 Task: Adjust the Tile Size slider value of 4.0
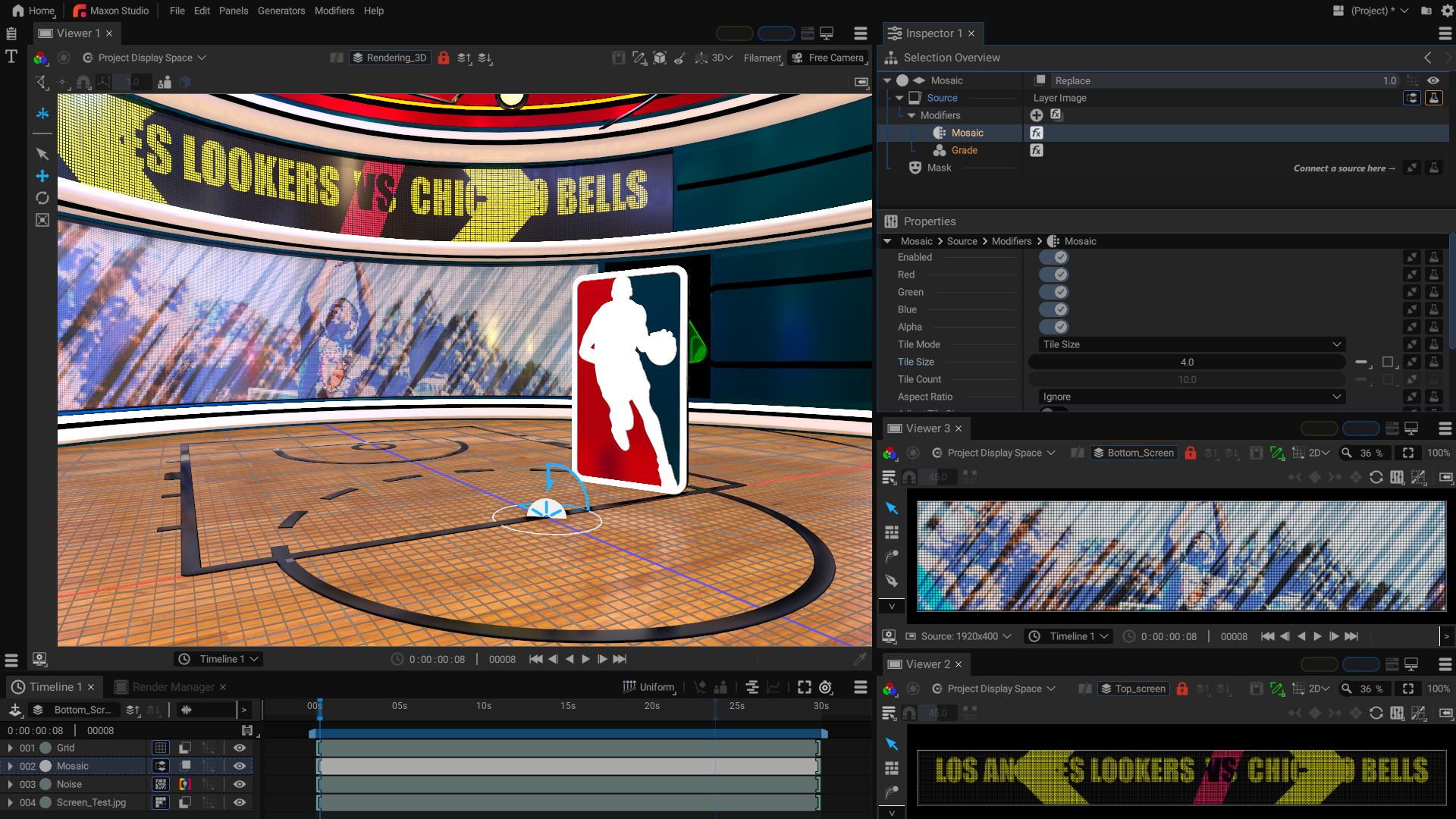pos(1187,362)
